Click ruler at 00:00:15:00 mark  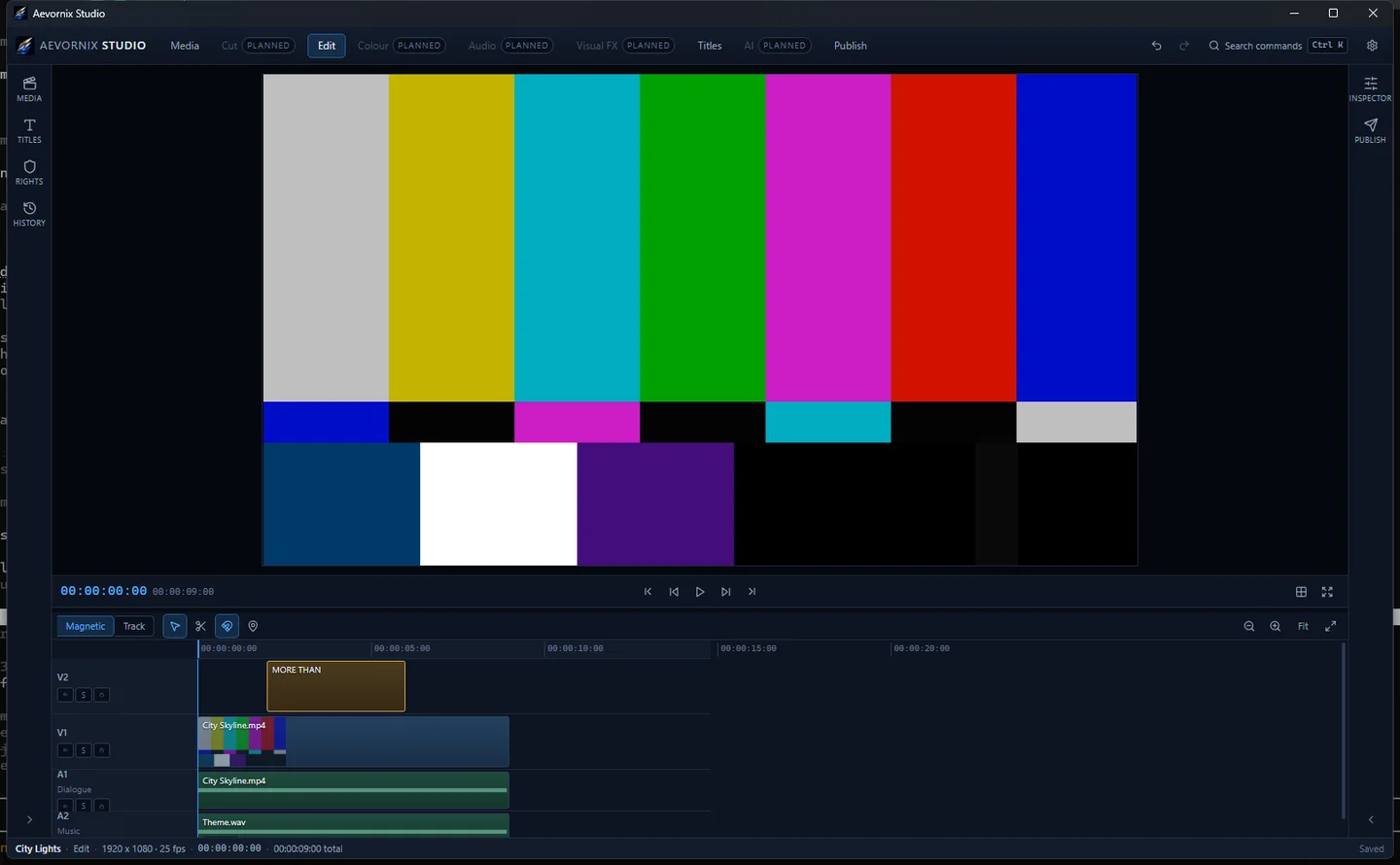[748, 648]
